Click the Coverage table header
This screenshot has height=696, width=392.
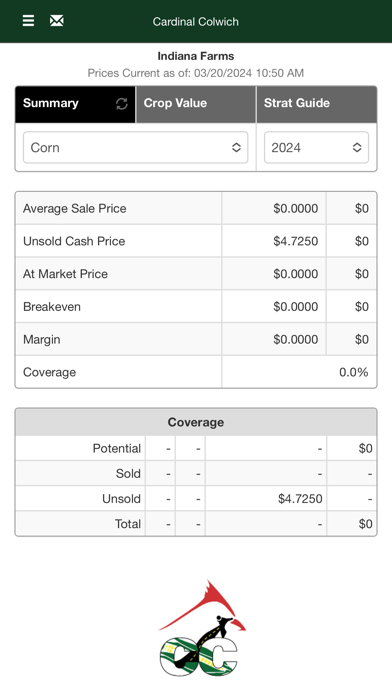pyautogui.click(x=196, y=422)
